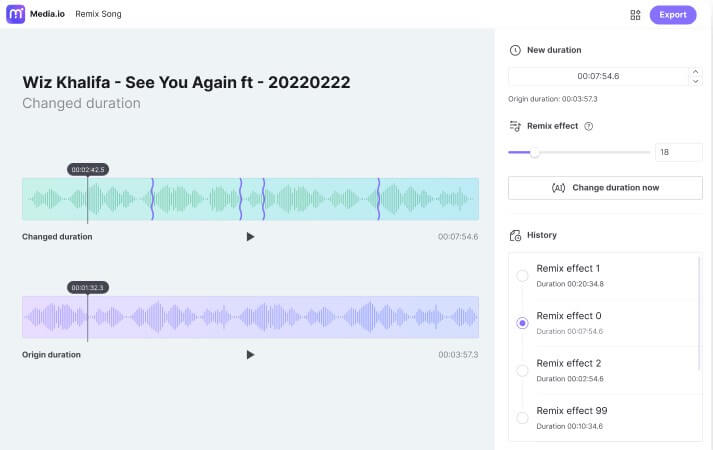Open Remix effect help question icon
The height and width of the screenshot is (450, 713).
pyautogui.click(x=588, y=126)
